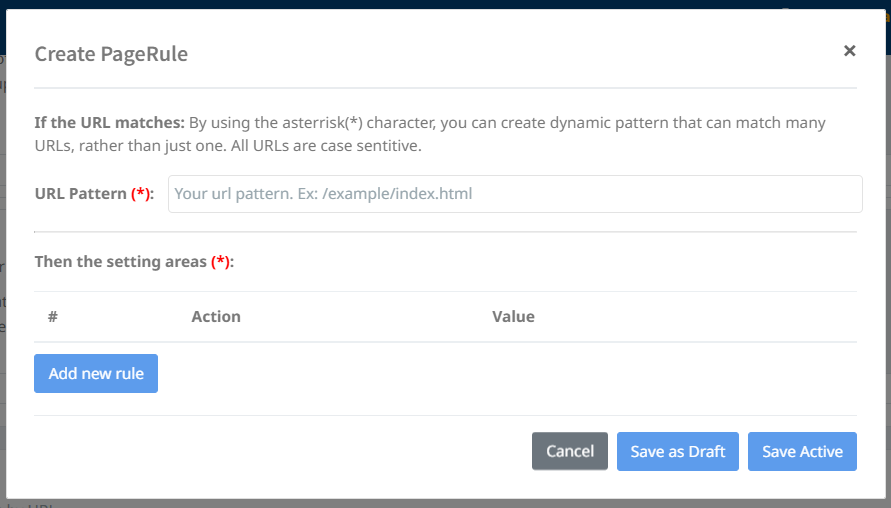Select the Value column header

[x=513, y=316]
